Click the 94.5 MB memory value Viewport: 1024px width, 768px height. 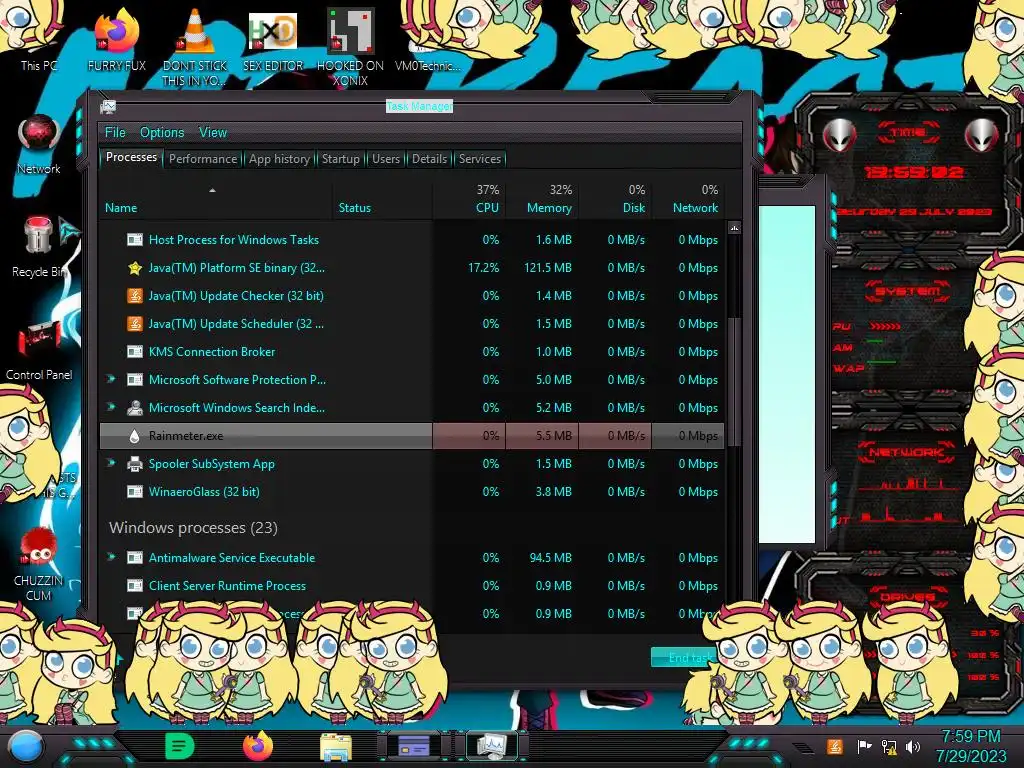(x=551, y=558)
